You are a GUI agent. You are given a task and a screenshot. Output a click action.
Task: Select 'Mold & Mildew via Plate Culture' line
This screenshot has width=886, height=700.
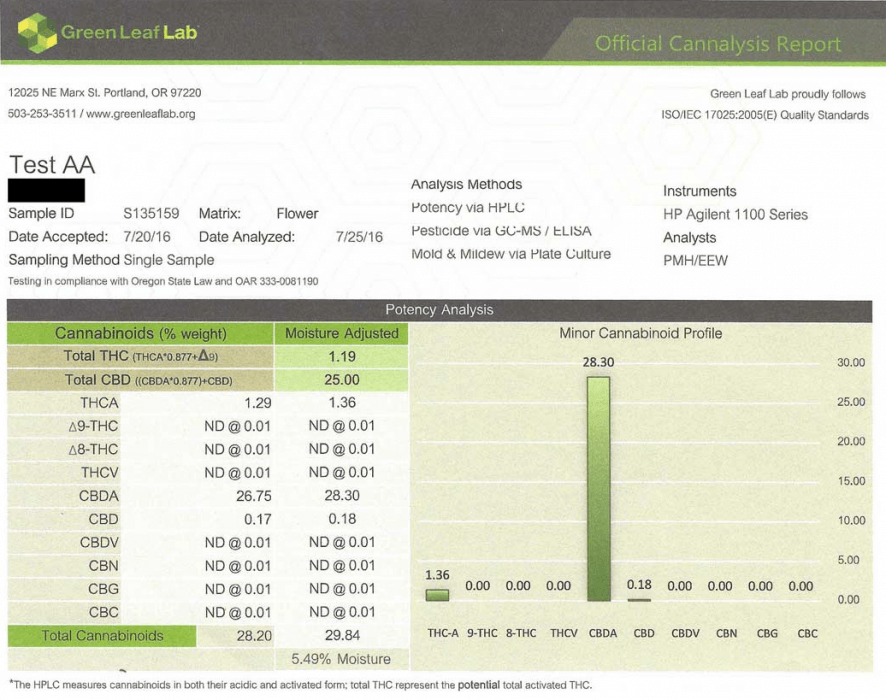[x=511, y=254]
